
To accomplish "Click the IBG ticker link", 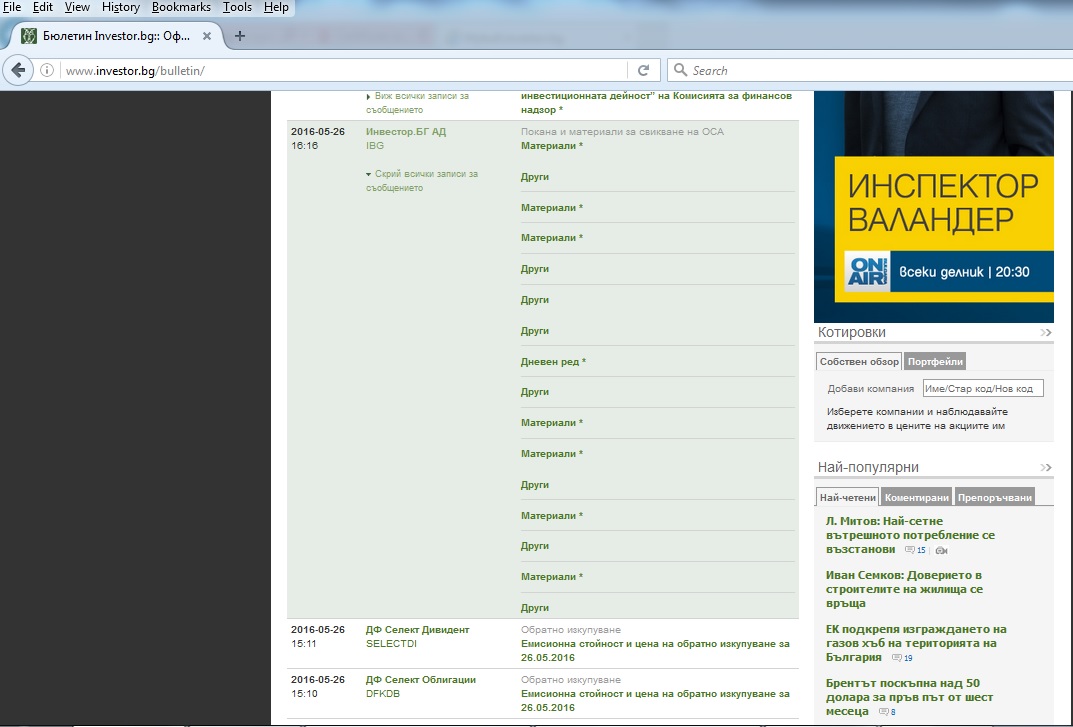I will coord(375,146).
